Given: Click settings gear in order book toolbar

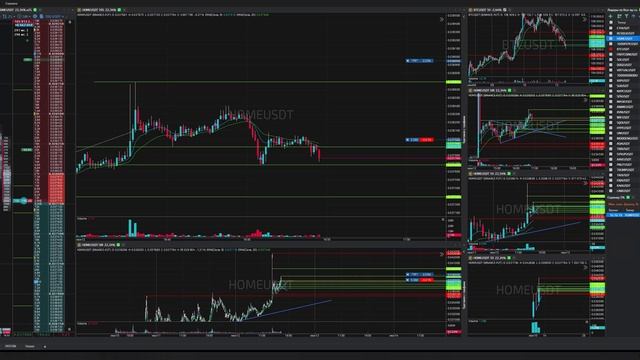Looking at the screenshot, I should pos(35,16).
